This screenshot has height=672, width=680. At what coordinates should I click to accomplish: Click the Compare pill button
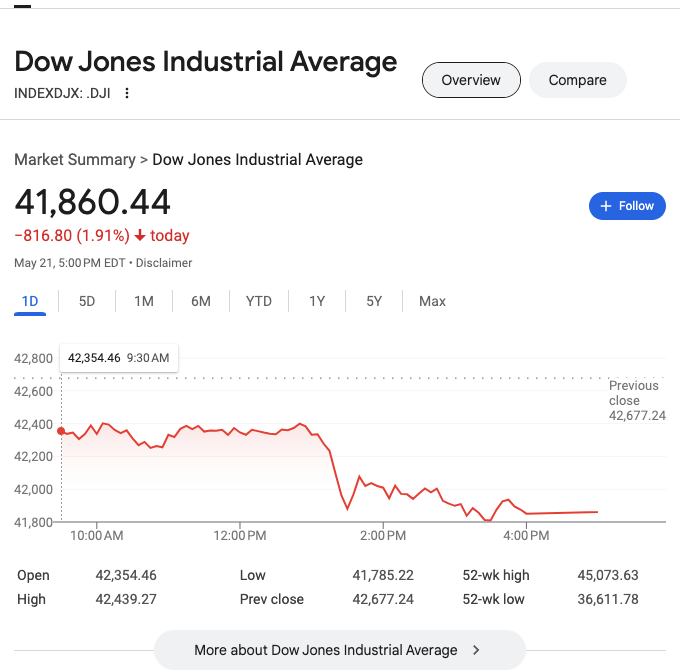pyautogui.click(x=577, y=80)
